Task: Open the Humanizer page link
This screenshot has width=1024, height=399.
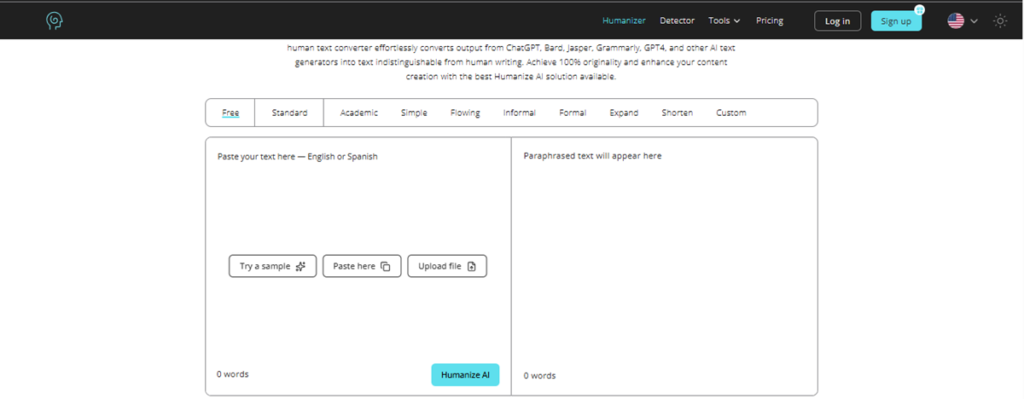Action: click(x=624, y=21)
